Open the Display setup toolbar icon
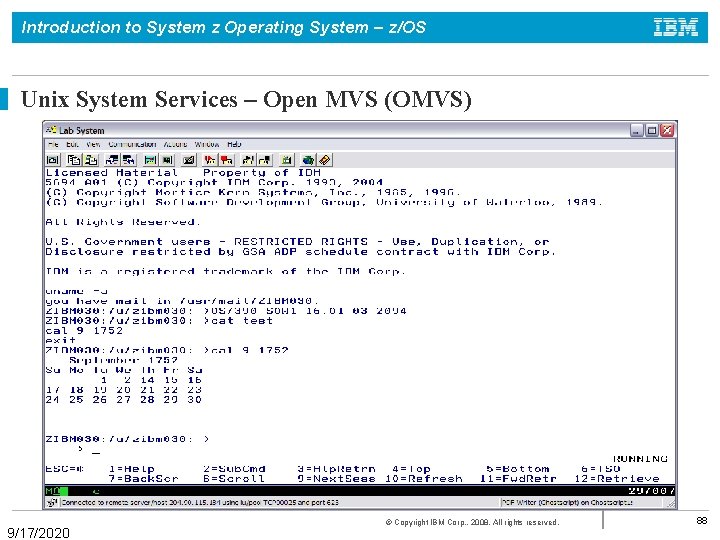The image size is (720, 540). pyautogui.click(x=150, y=160)
